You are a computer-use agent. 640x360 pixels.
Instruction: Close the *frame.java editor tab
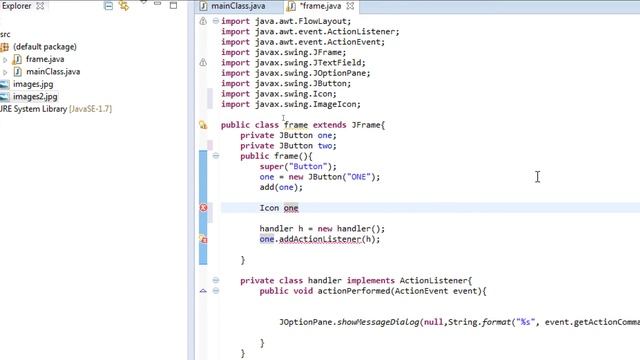(x=350, y=6)
